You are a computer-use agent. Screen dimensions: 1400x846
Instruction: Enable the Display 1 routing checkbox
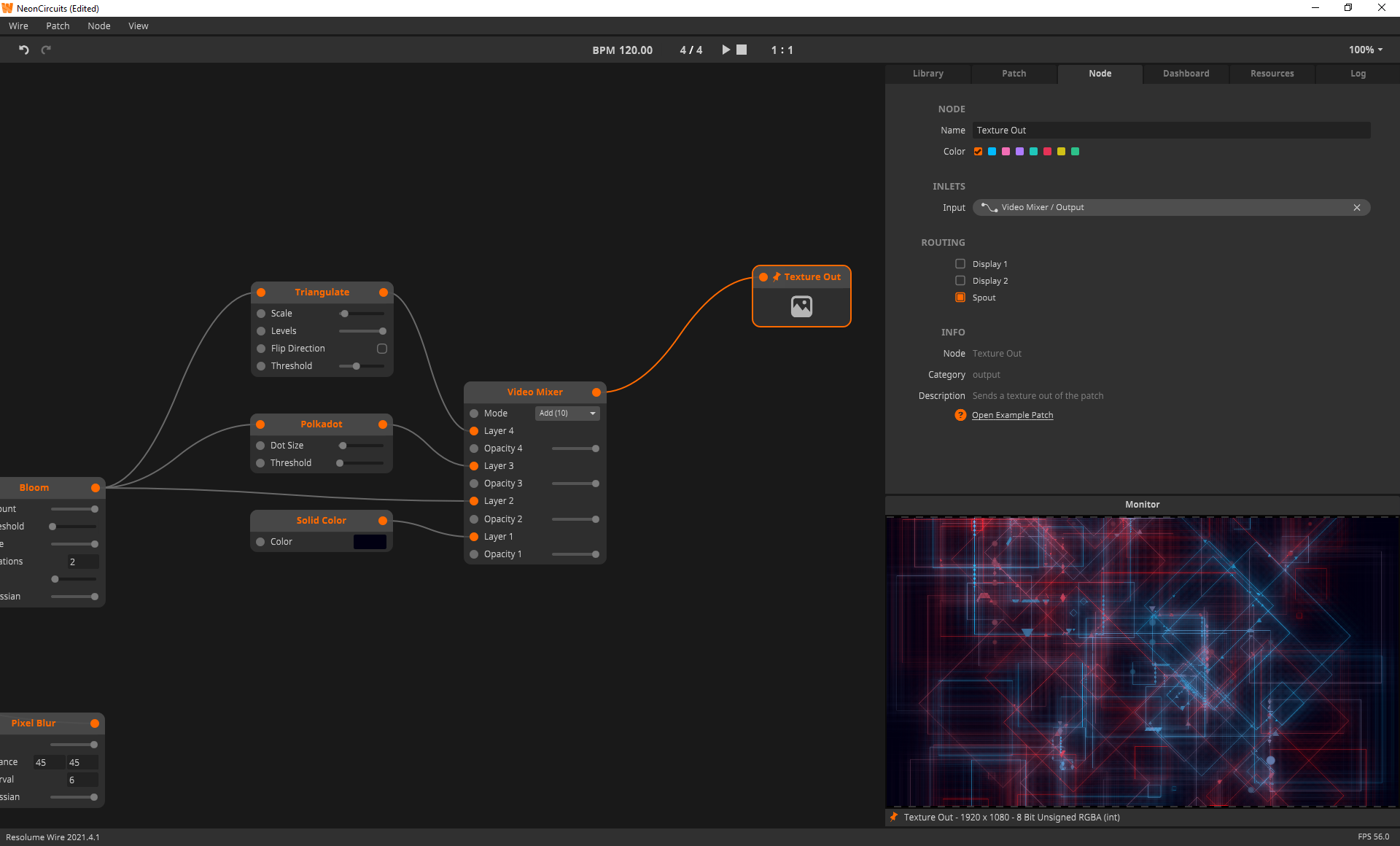tap(960, 264)
